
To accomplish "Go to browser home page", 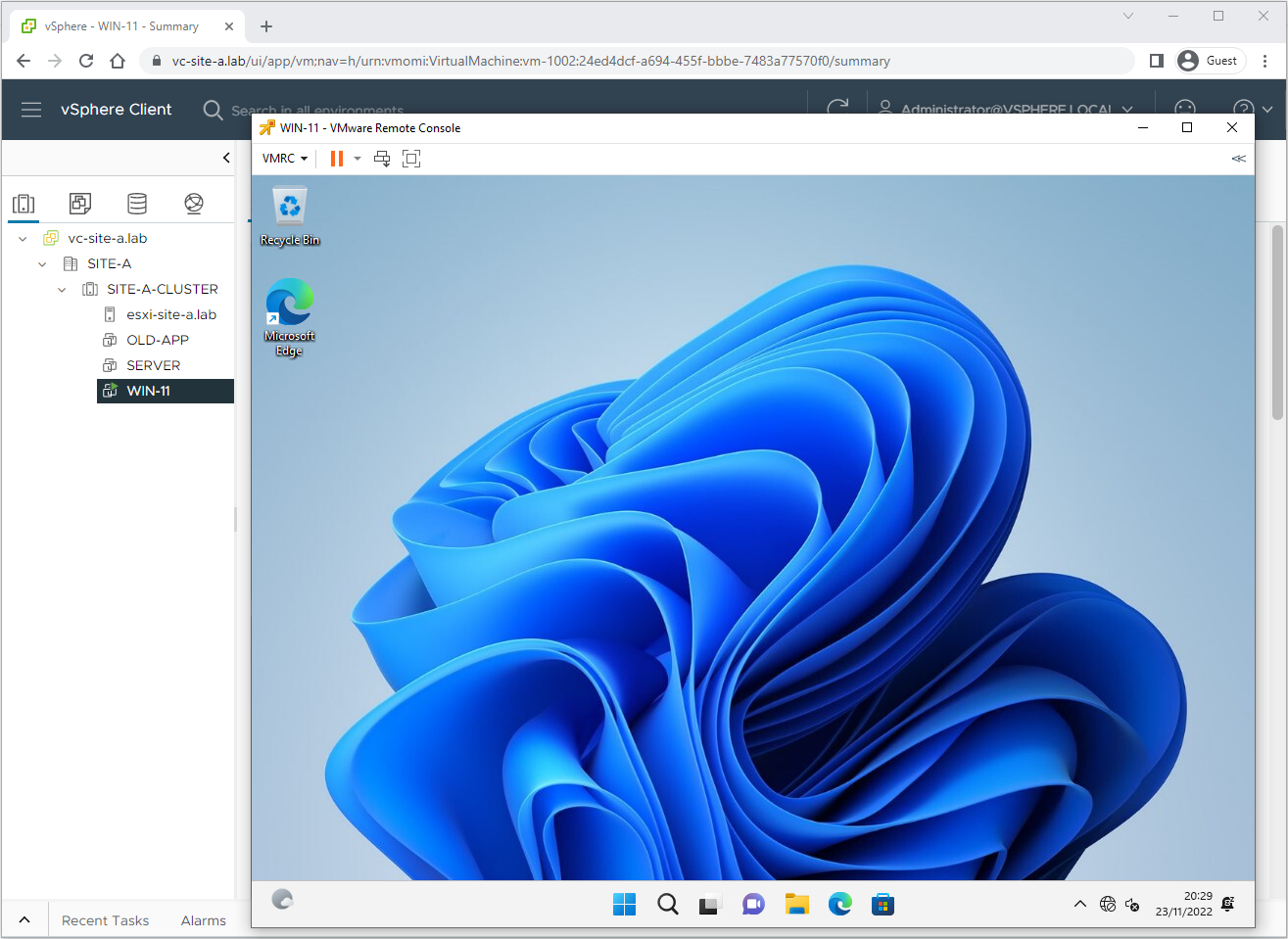I will click(x=118, y=61).
